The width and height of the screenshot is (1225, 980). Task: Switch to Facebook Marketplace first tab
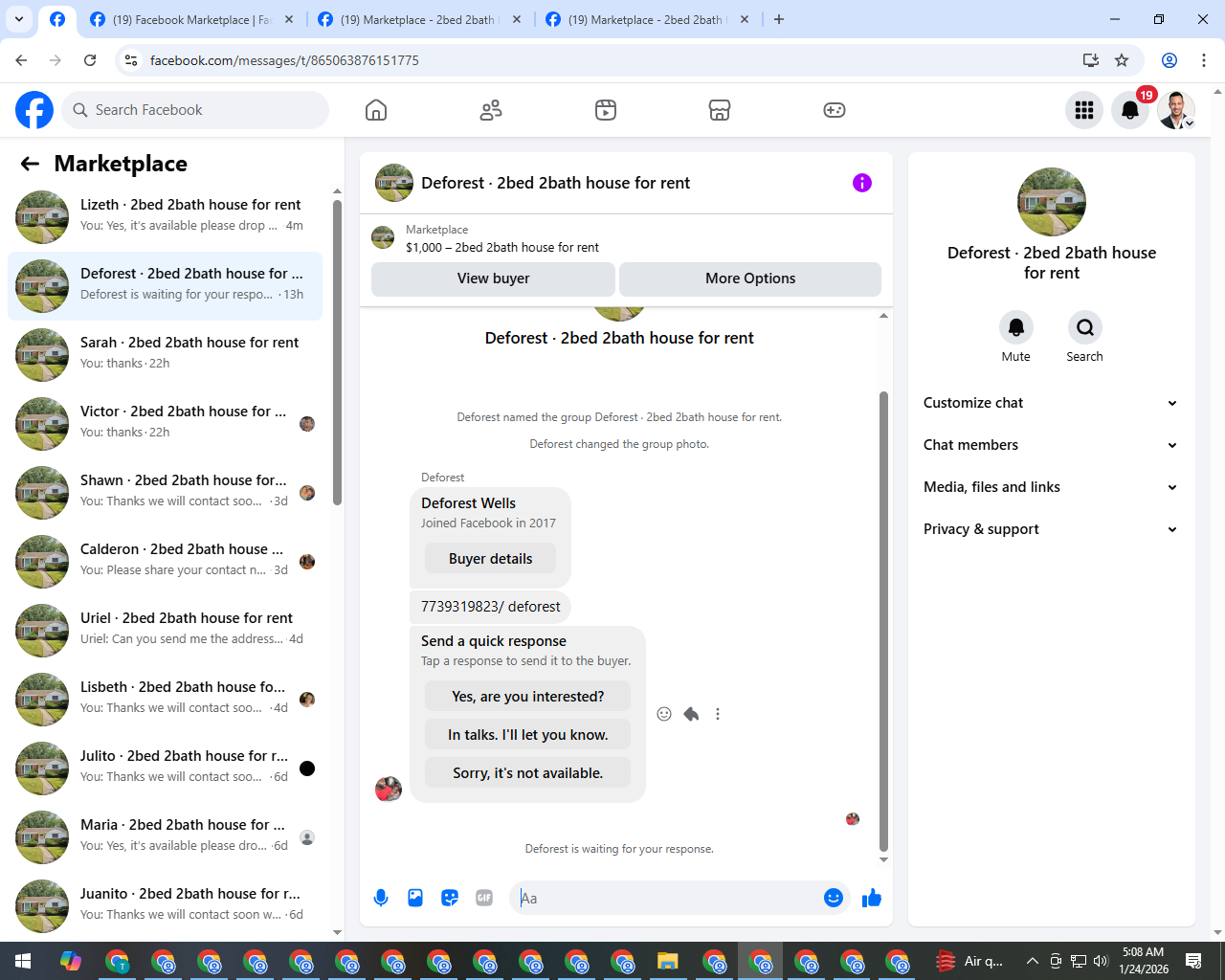[x=191, y=19]
